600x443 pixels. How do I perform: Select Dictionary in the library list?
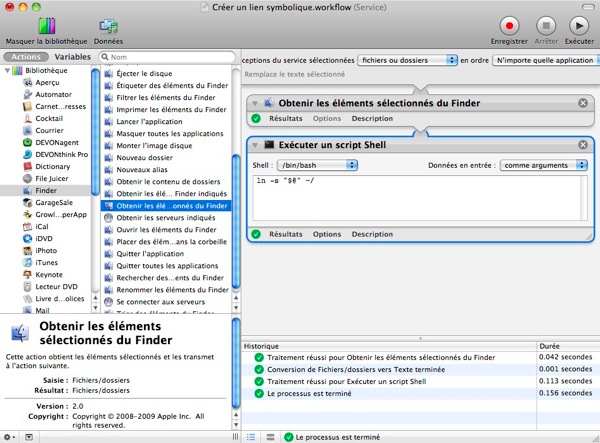[52, 166]
